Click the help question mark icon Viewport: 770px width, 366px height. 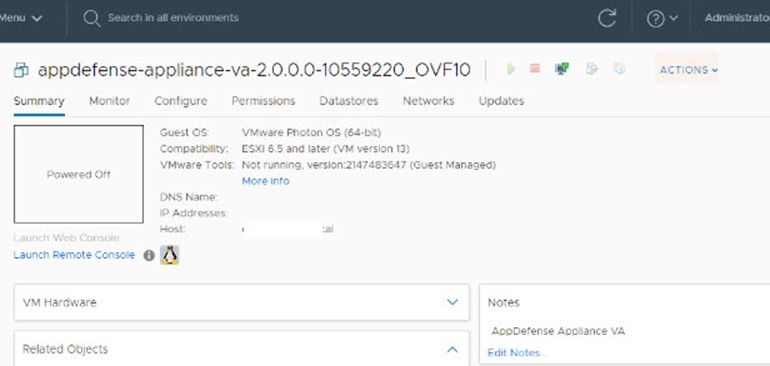[x=656, y=19]
